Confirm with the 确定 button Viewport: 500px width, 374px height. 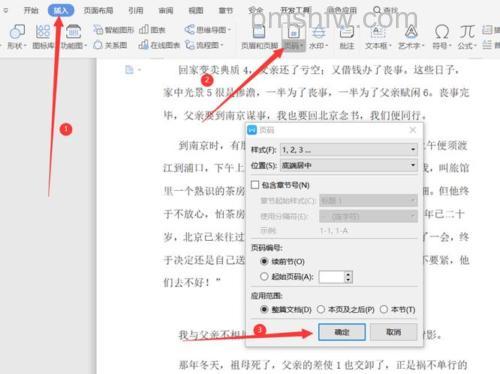tap(342, 332)
